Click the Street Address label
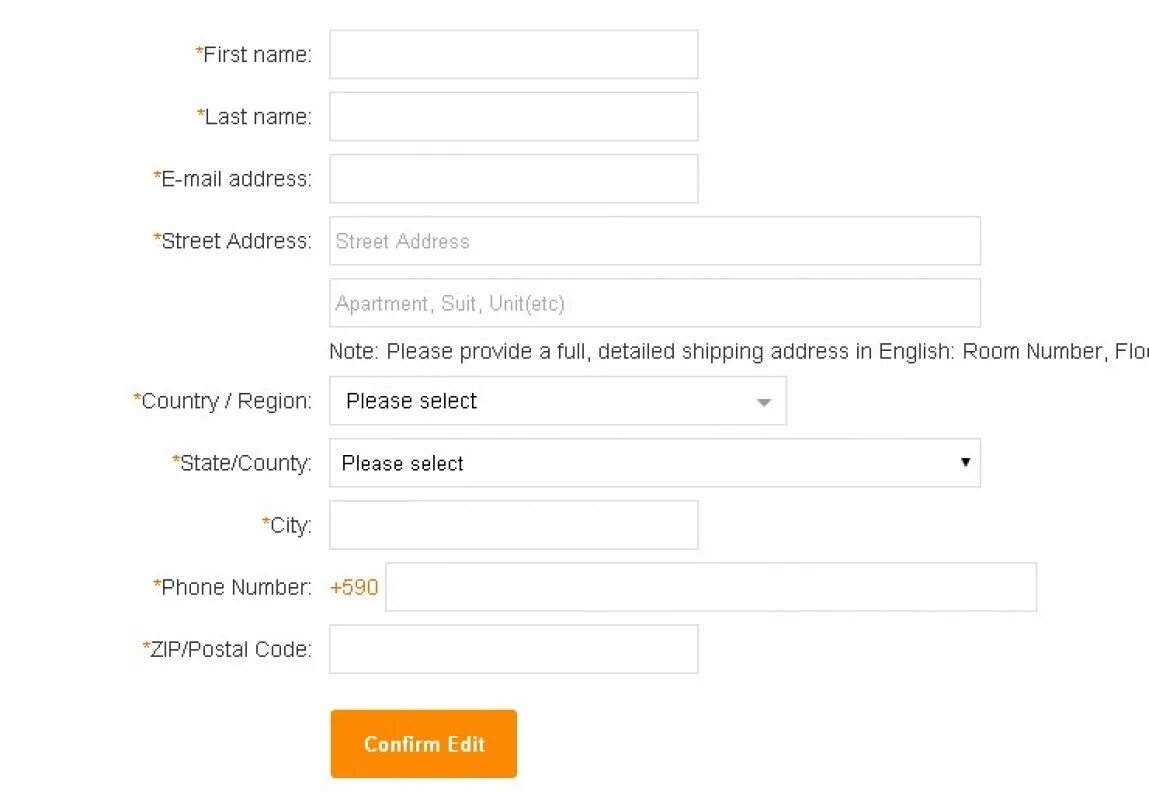 232,241
